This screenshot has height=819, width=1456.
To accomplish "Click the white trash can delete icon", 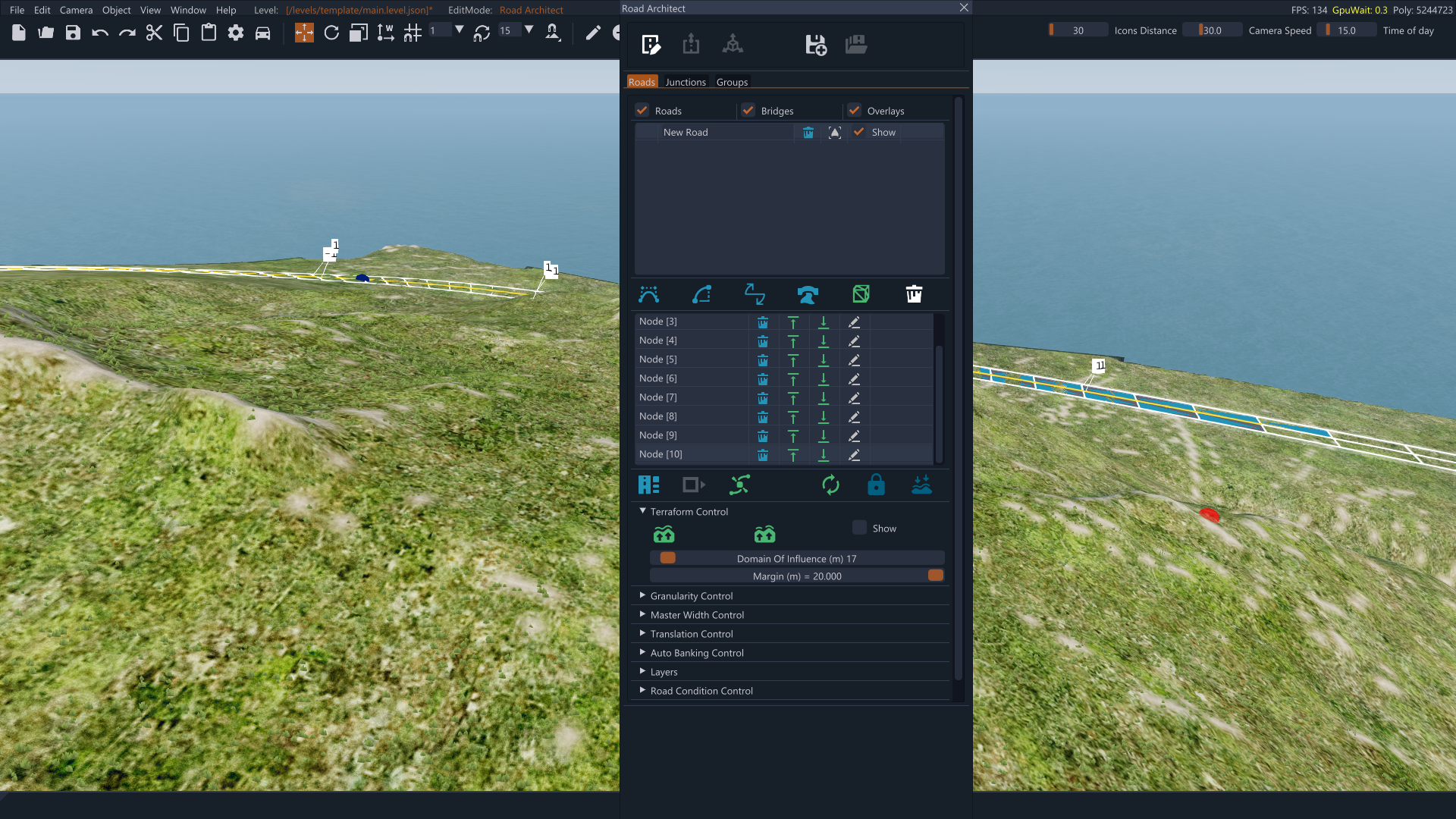I will [914, 294].
